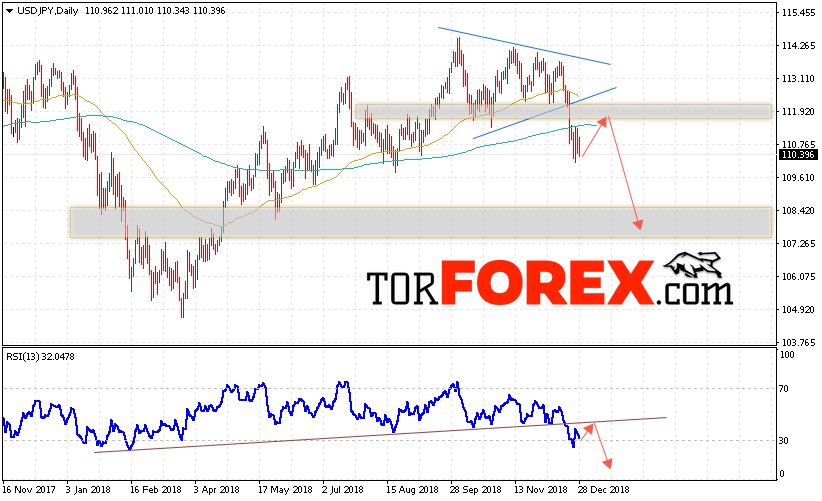This screenshot has height=501, width=822.
Task: Select the RSI(13) 32.0478 indicator label
Action: click(x=40, y=357)
